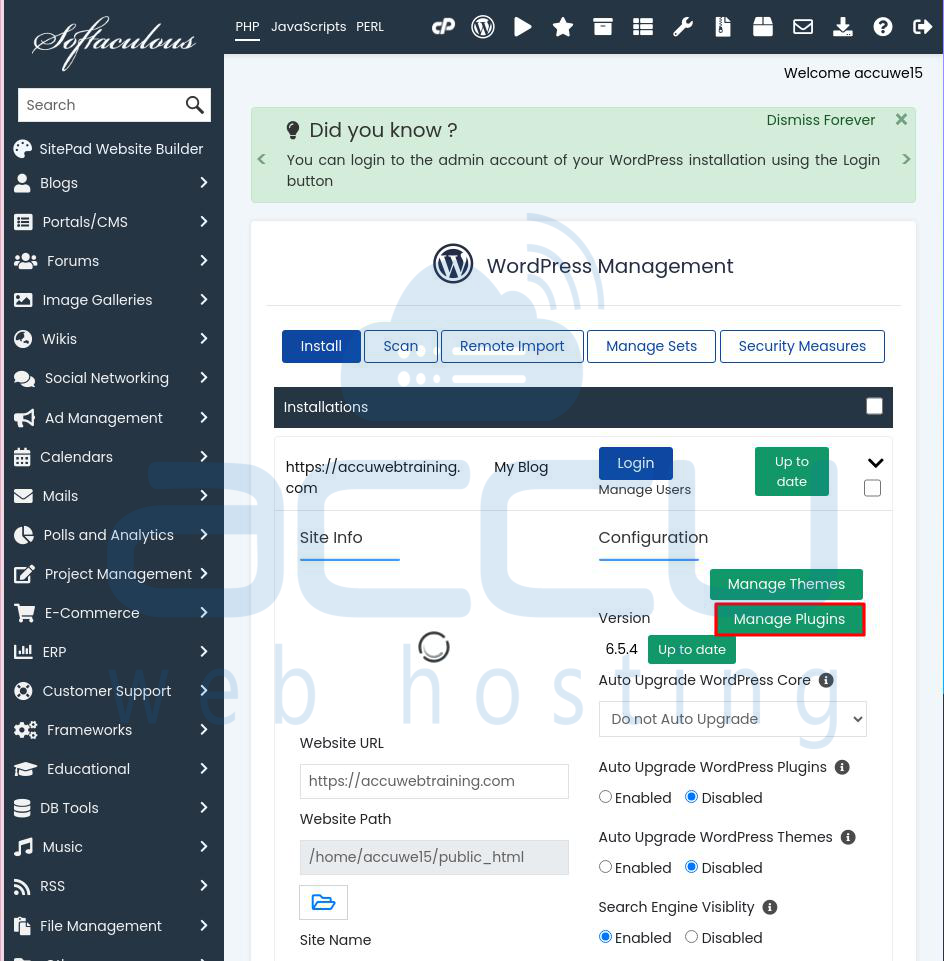The width and height of the screenshot is (944, 961).
Task: Tick the Installations header select-all checkbox
Action: pos(874,406)
